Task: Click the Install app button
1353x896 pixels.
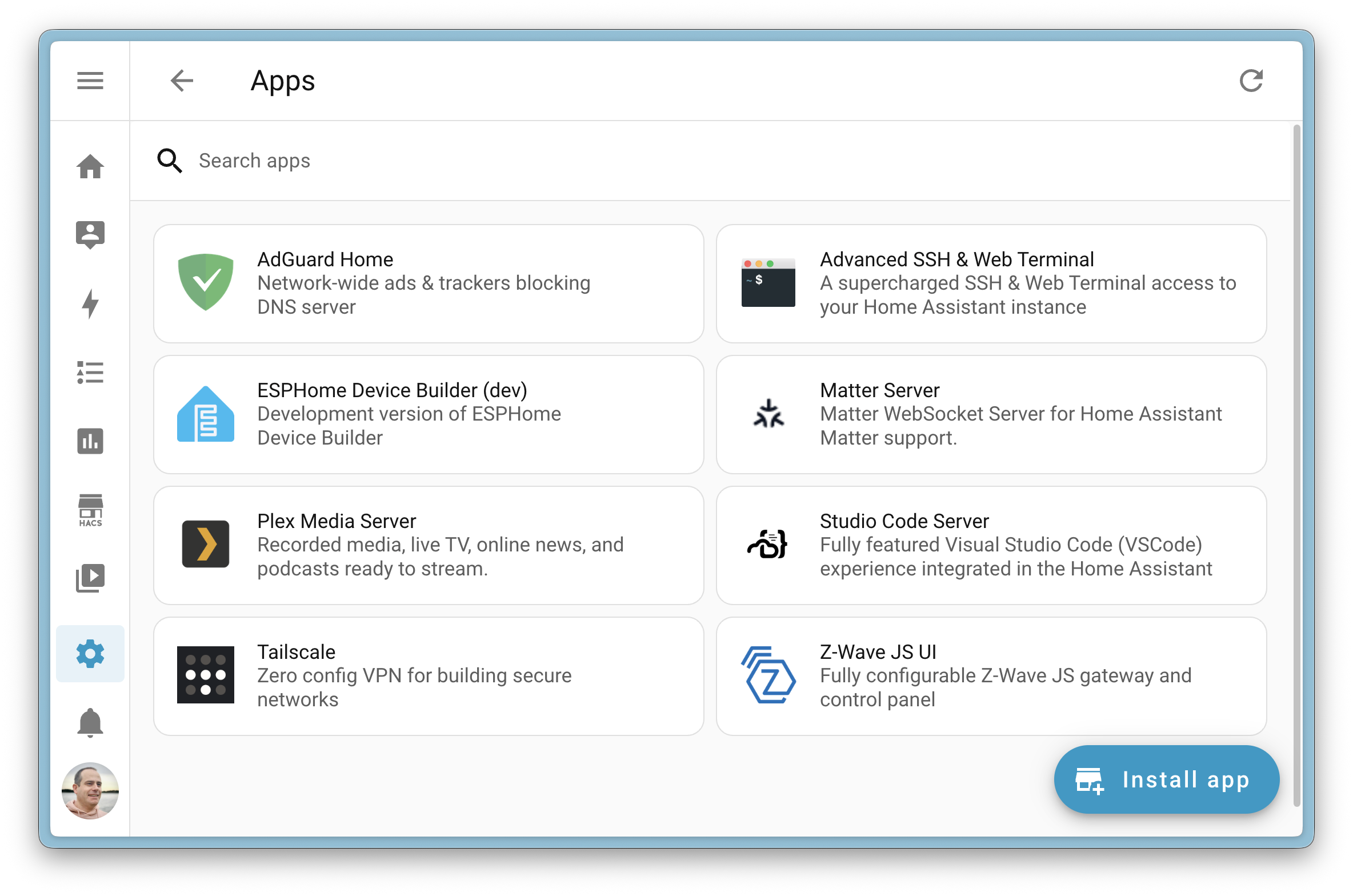Action: click(1166, 779)
